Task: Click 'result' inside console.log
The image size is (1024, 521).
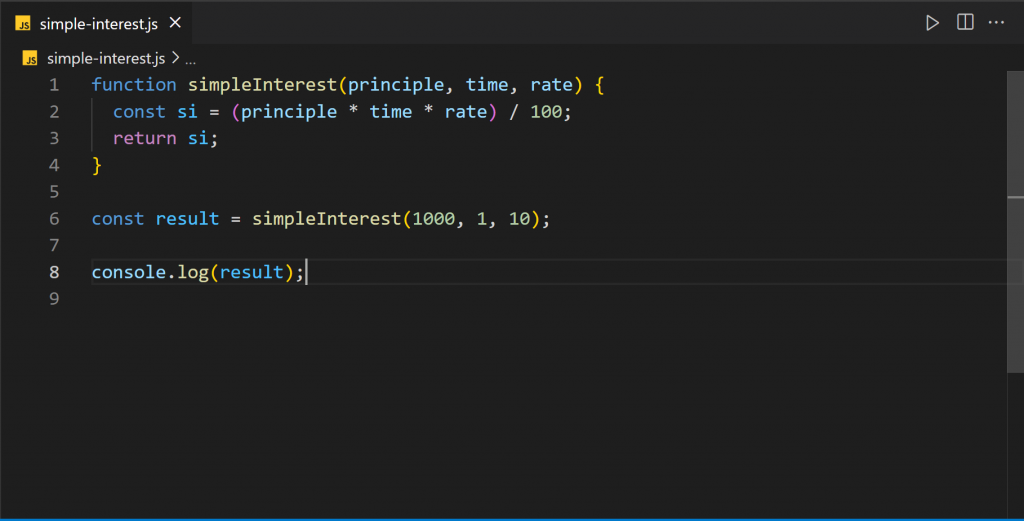Action: tap(251, 272)
